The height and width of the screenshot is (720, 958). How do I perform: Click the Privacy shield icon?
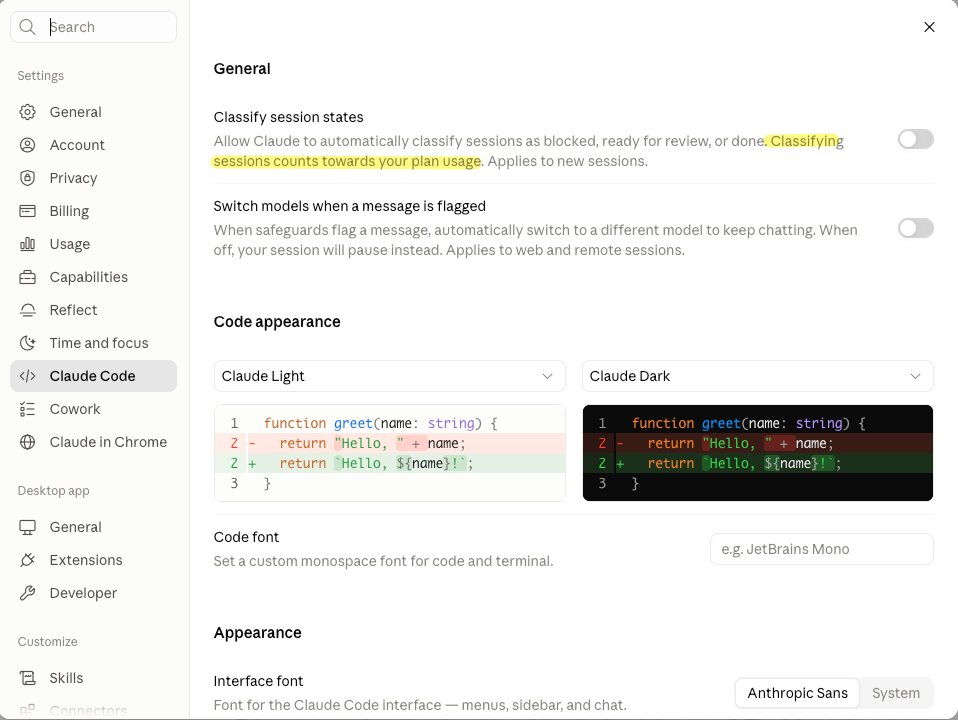(x=27, y=178)
